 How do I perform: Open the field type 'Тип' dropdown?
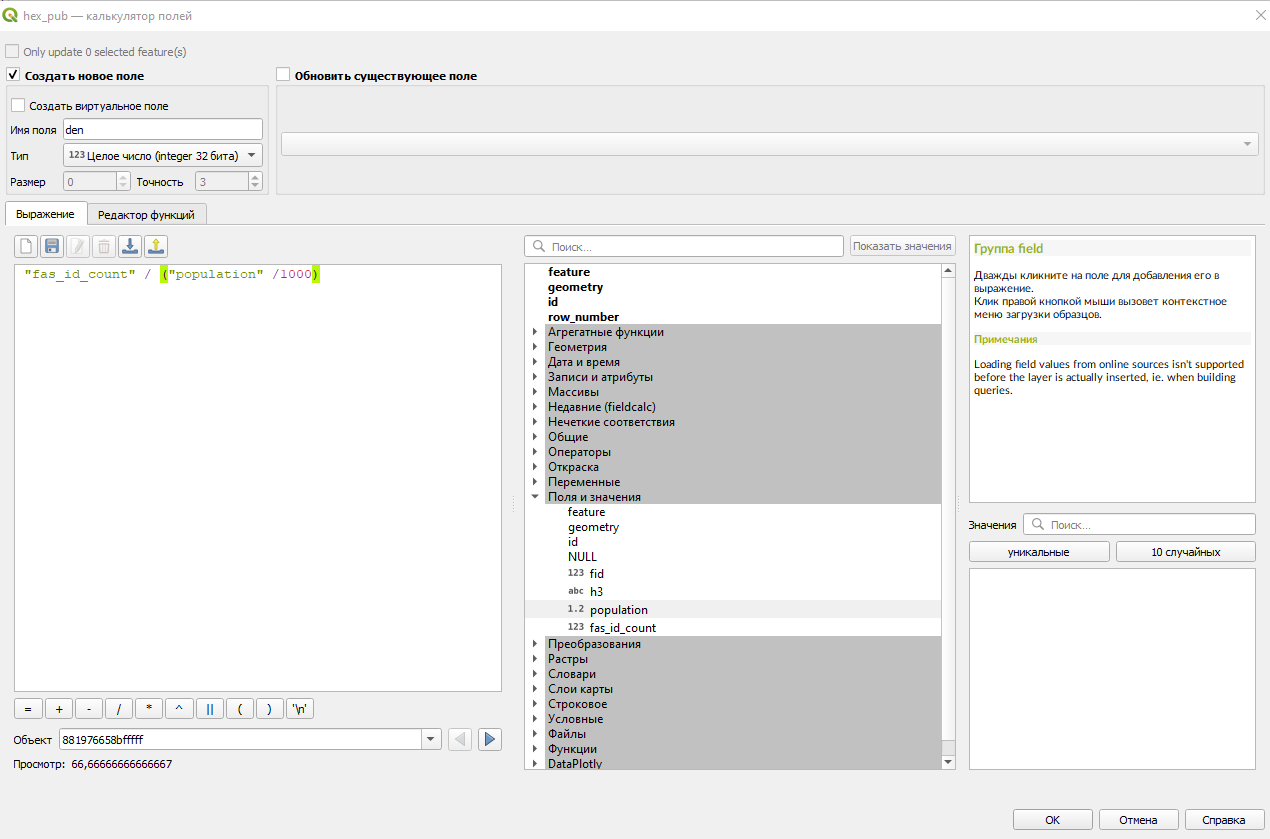tap(163, 155)
